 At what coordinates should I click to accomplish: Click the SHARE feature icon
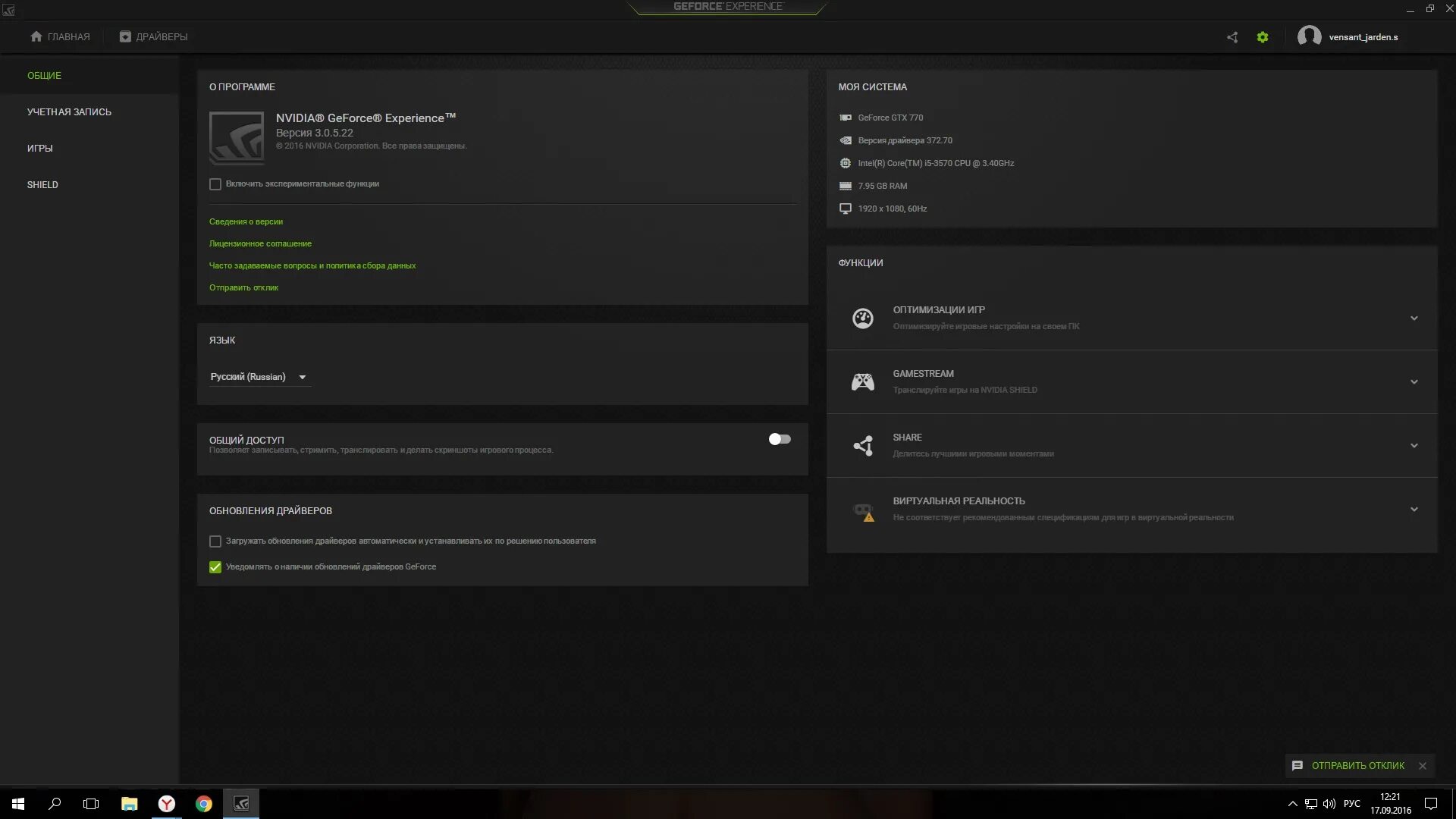point(863,446)
